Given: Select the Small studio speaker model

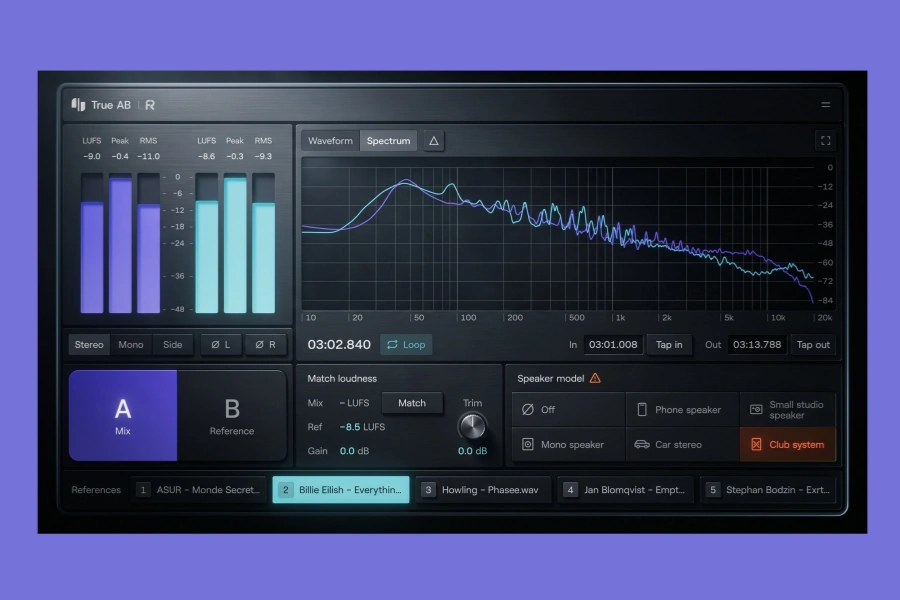Looking at the screenshot, I should point(788,409).
